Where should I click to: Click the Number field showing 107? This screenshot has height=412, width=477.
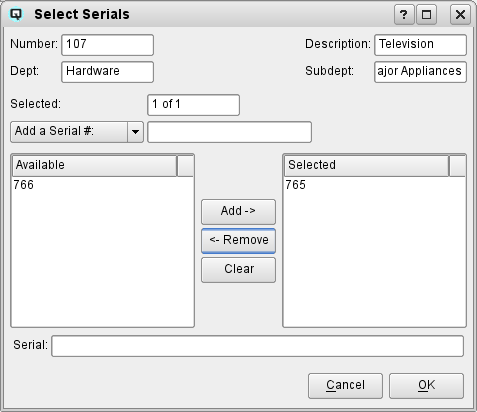(x=108, y=45)
